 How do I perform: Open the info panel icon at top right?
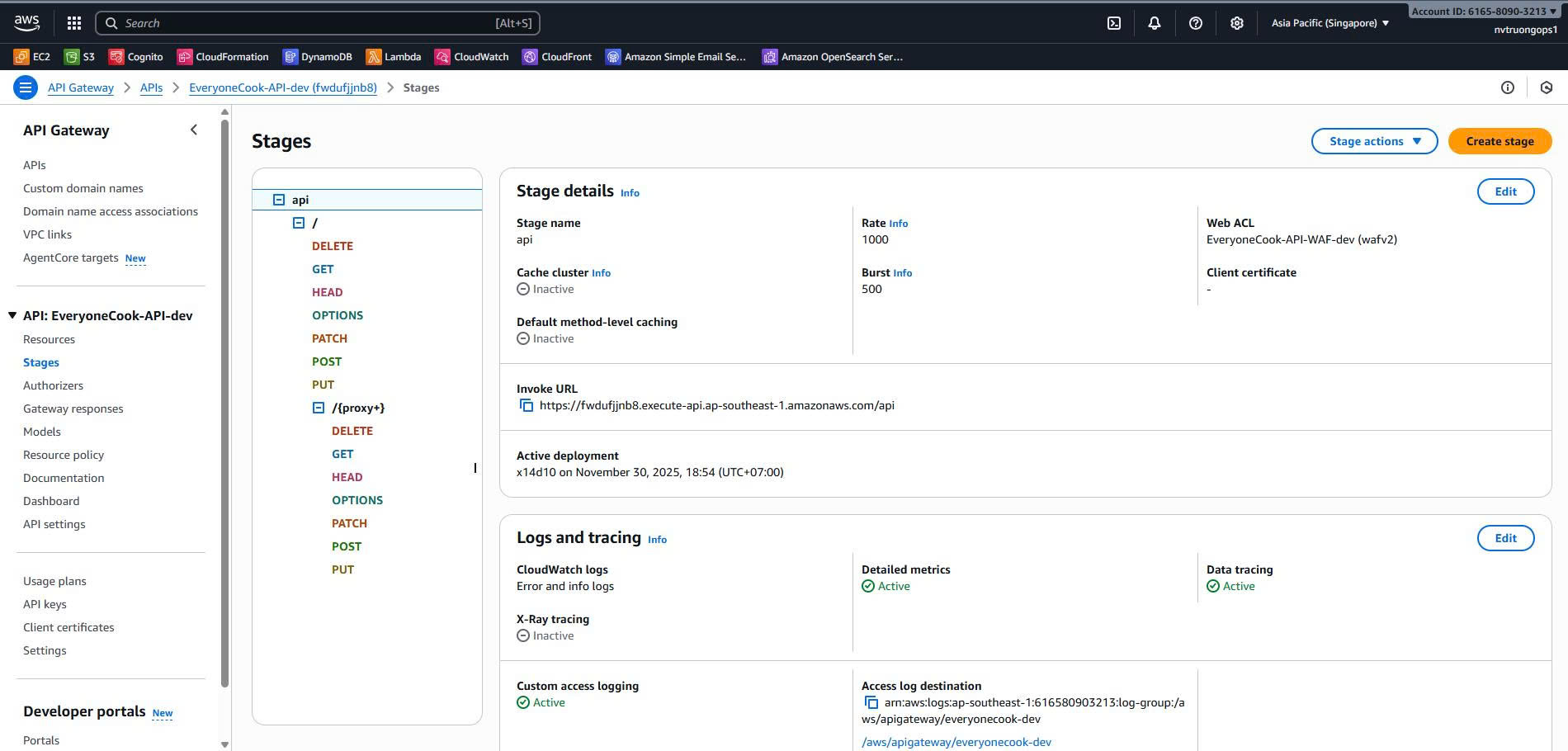click(1508, 87)
